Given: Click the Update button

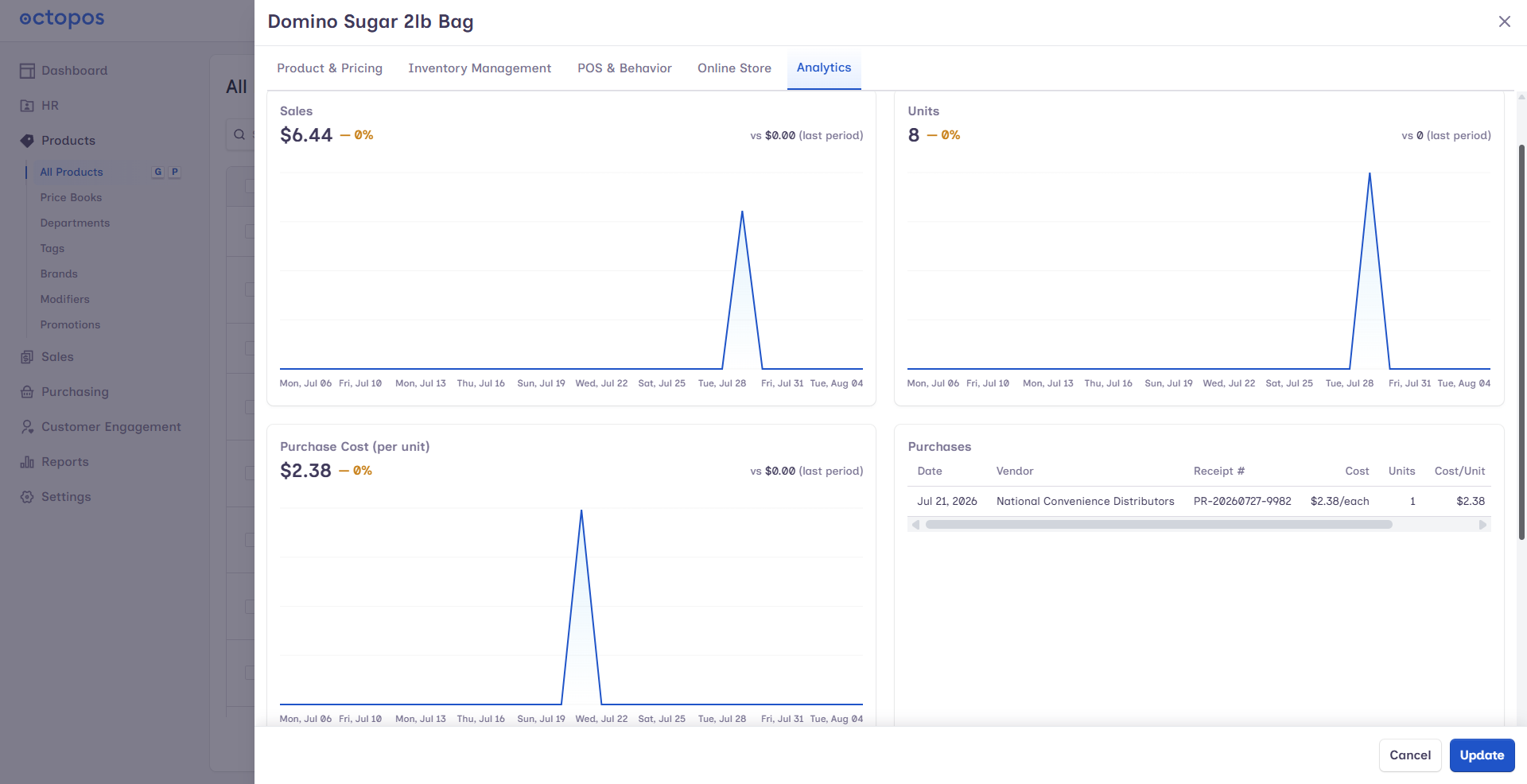Looking at the screenshot, I should point(1482,755).
